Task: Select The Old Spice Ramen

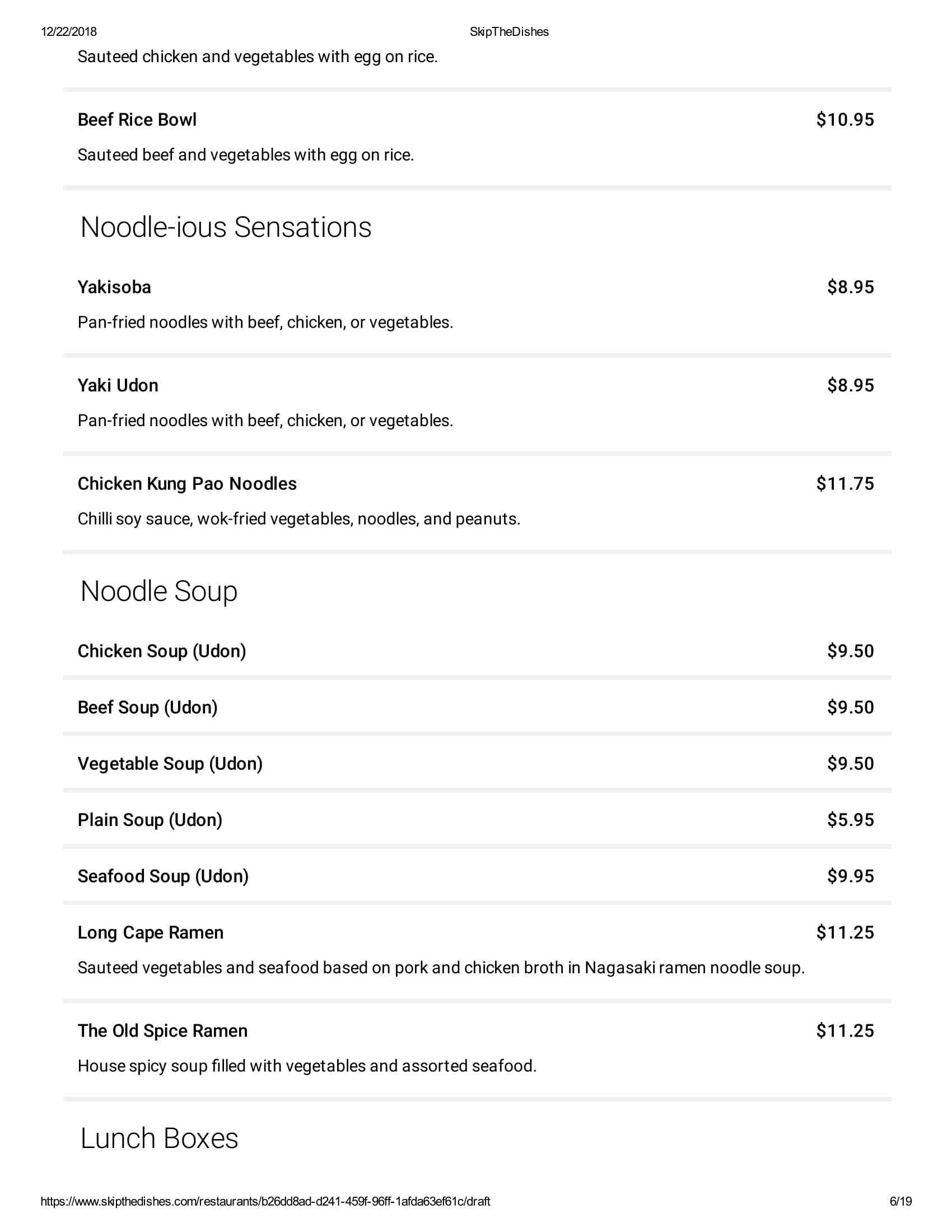Action: [162, 1030]
